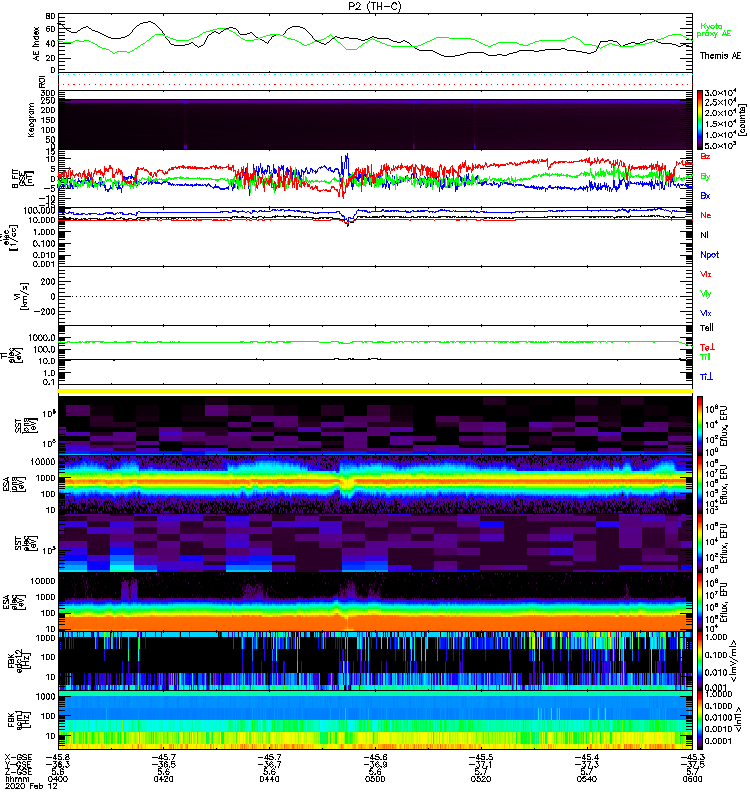Click the SST electrons Eflux color bar
Viewport: 750px width, 800px height.
tap(700, 543)
